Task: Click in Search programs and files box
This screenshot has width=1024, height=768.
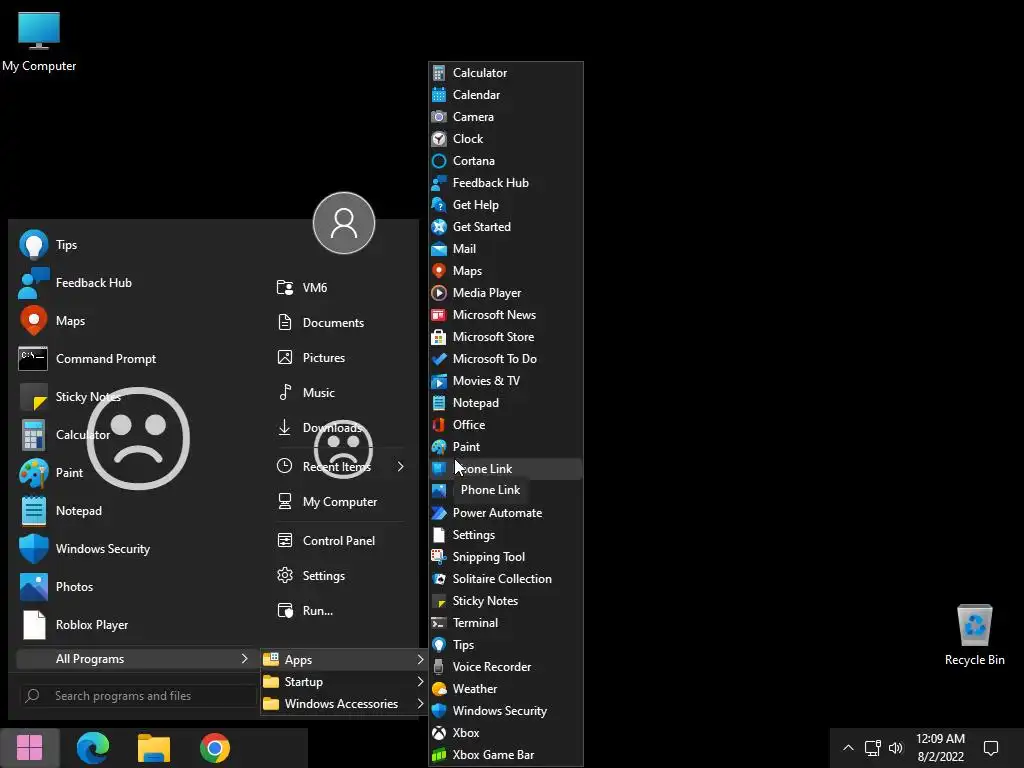Action: tap(138, 696)
